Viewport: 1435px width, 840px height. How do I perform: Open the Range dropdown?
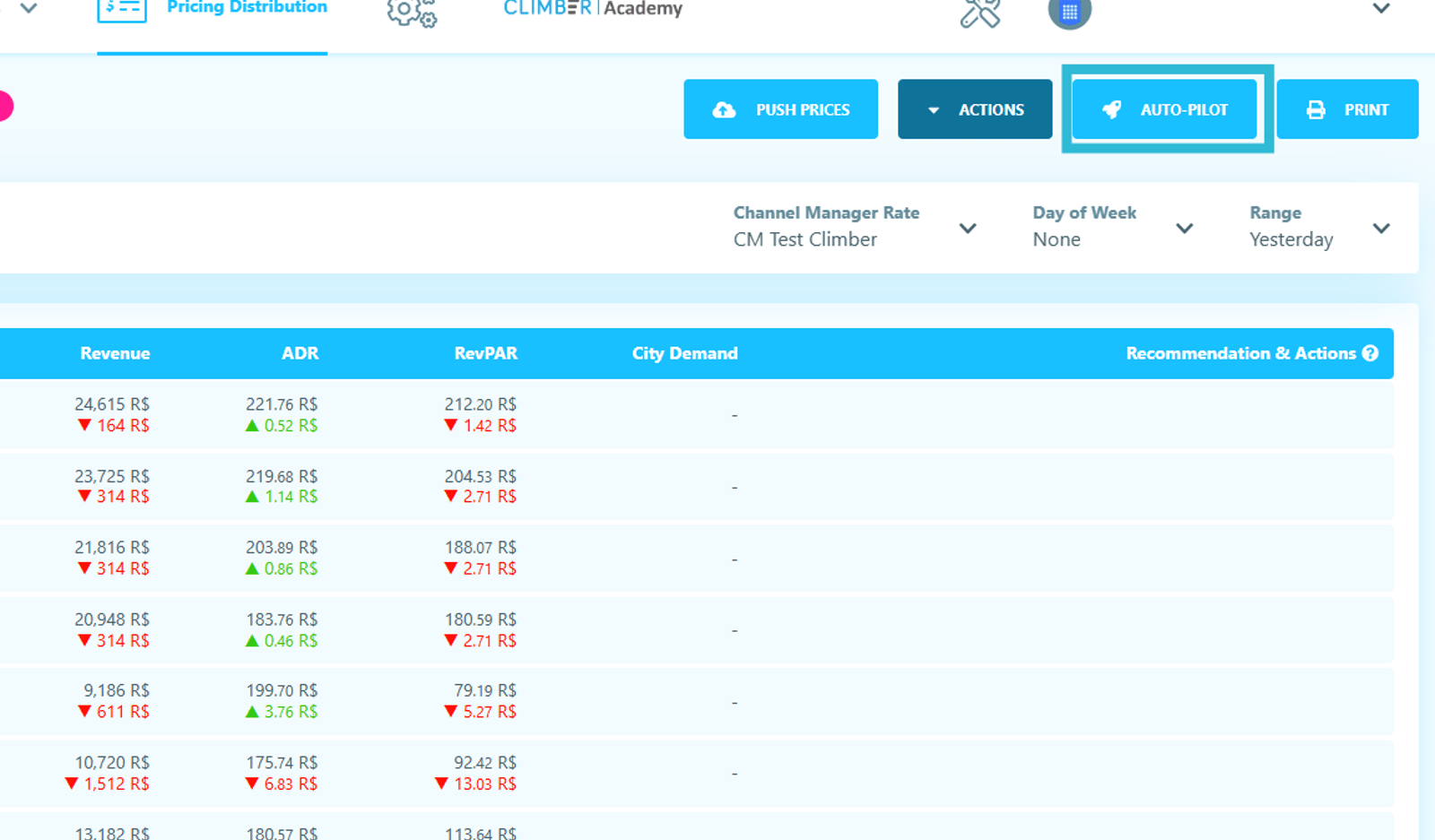coord(1320,227)
